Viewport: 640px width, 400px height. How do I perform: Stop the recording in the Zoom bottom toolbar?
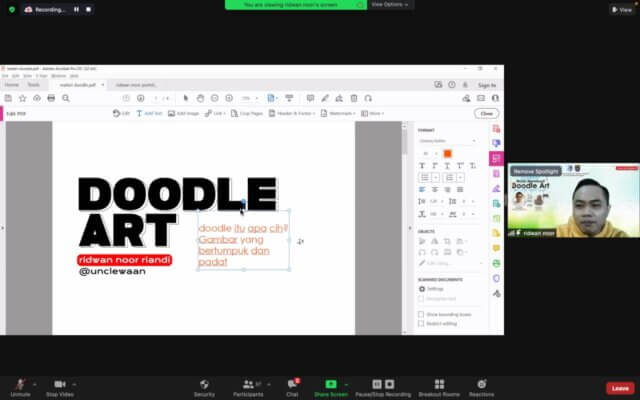(x=390, y=384)
